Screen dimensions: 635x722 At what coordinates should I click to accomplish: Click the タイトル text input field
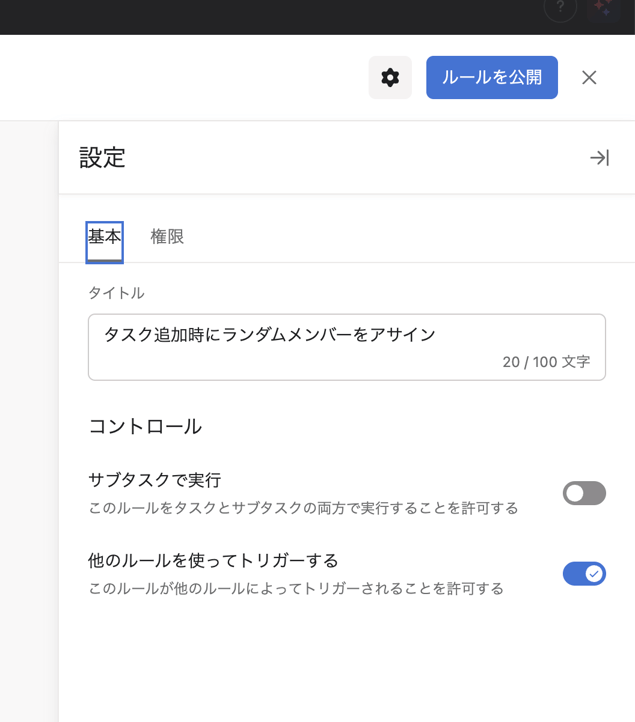pyautogui.click(x=346, y=347)
